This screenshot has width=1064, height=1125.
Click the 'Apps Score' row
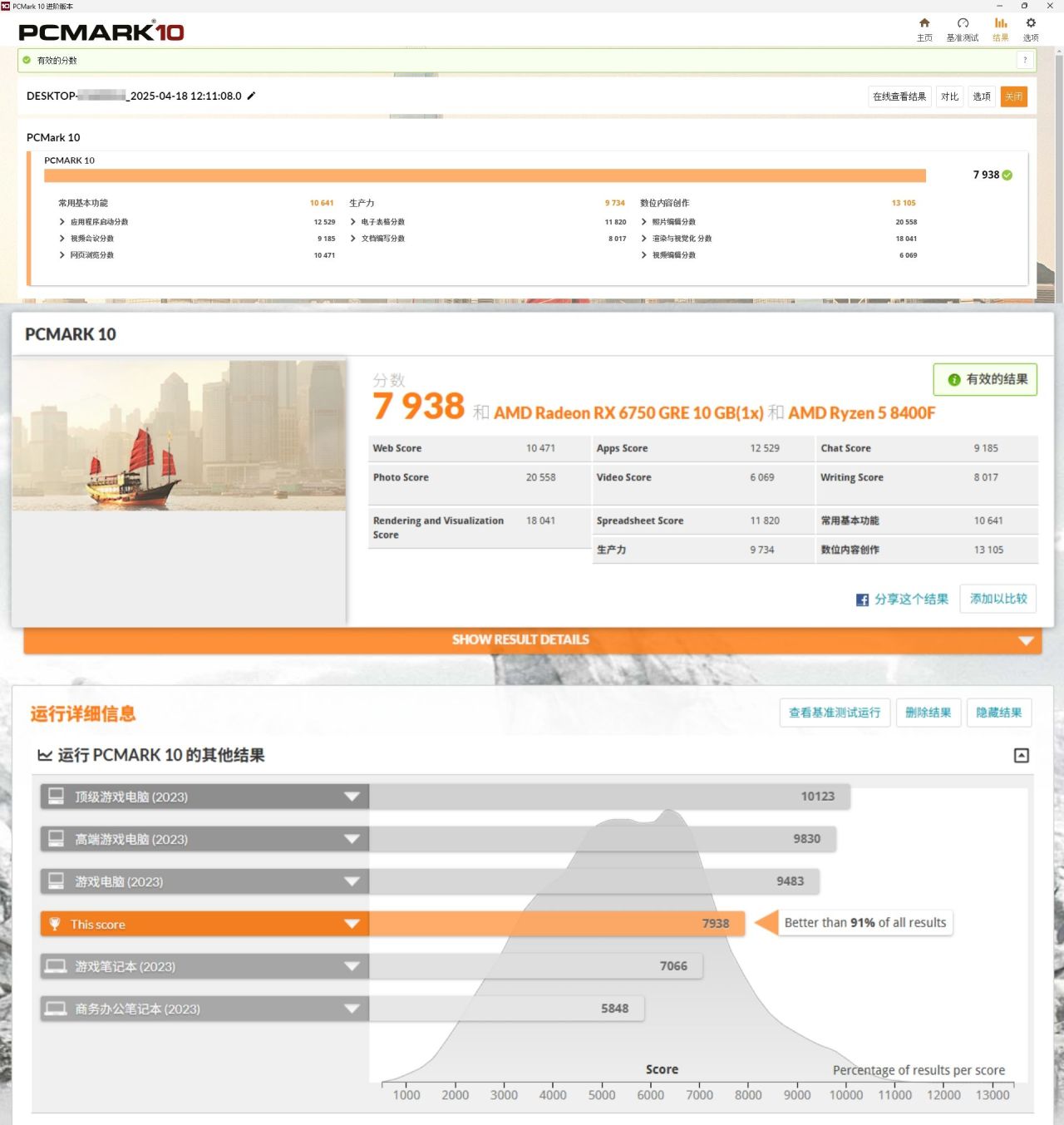pyautogui.click(x=702, y=448)
